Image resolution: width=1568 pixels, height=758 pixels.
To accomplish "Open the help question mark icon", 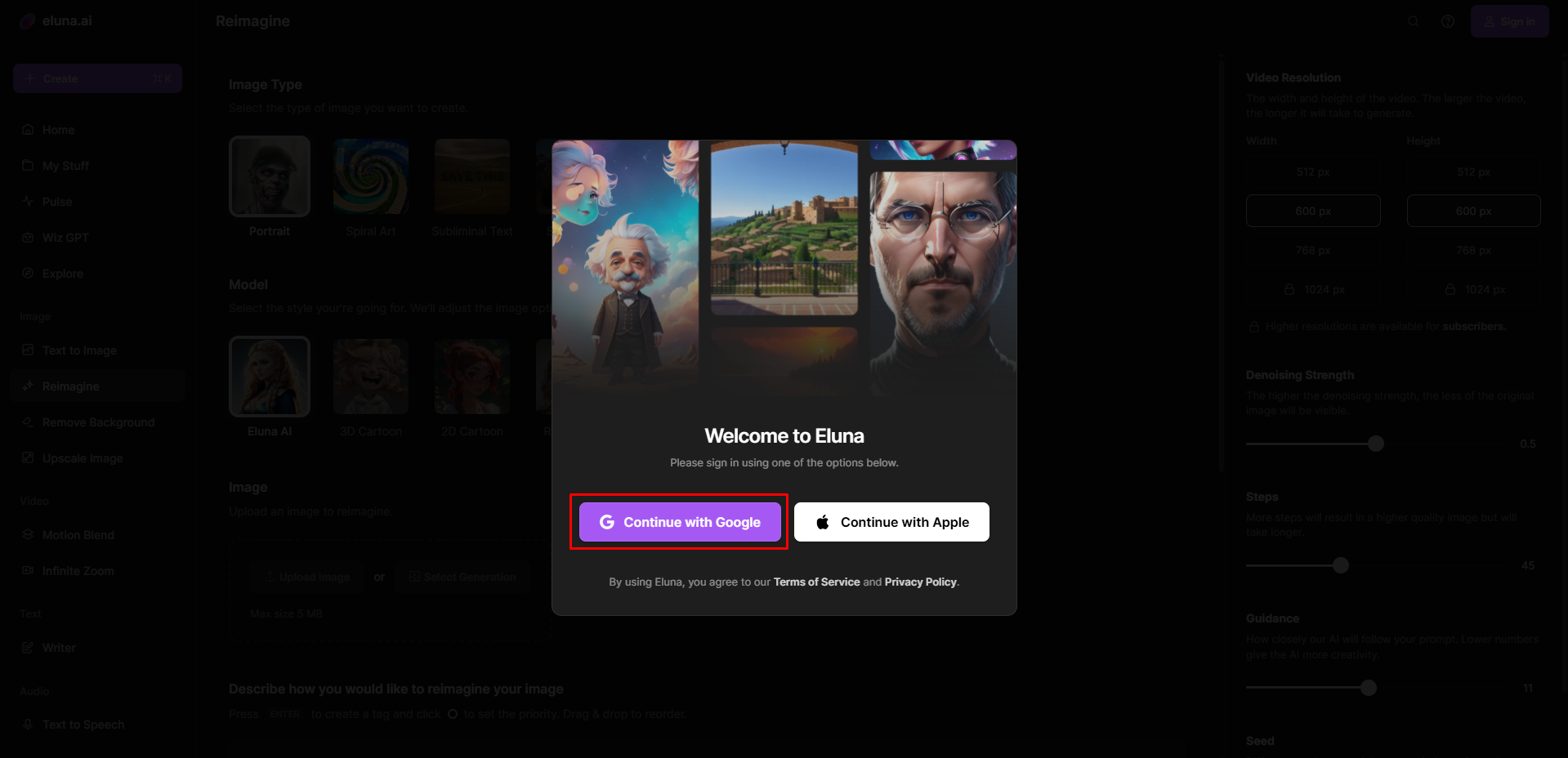I will tap(1447, 21).
